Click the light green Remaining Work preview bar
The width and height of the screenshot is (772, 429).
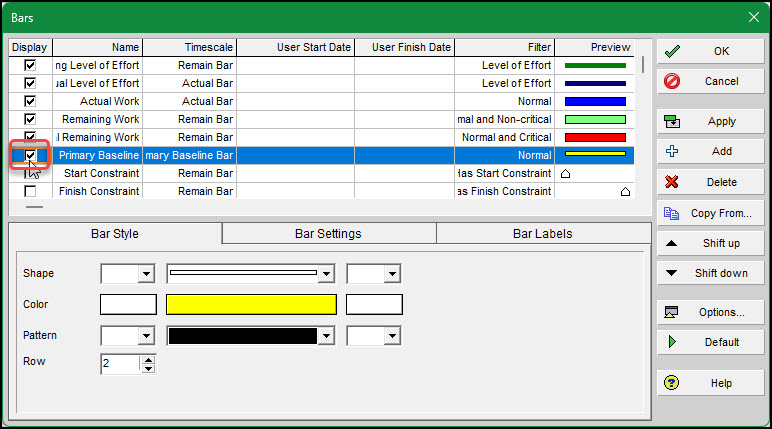(595, 119)
